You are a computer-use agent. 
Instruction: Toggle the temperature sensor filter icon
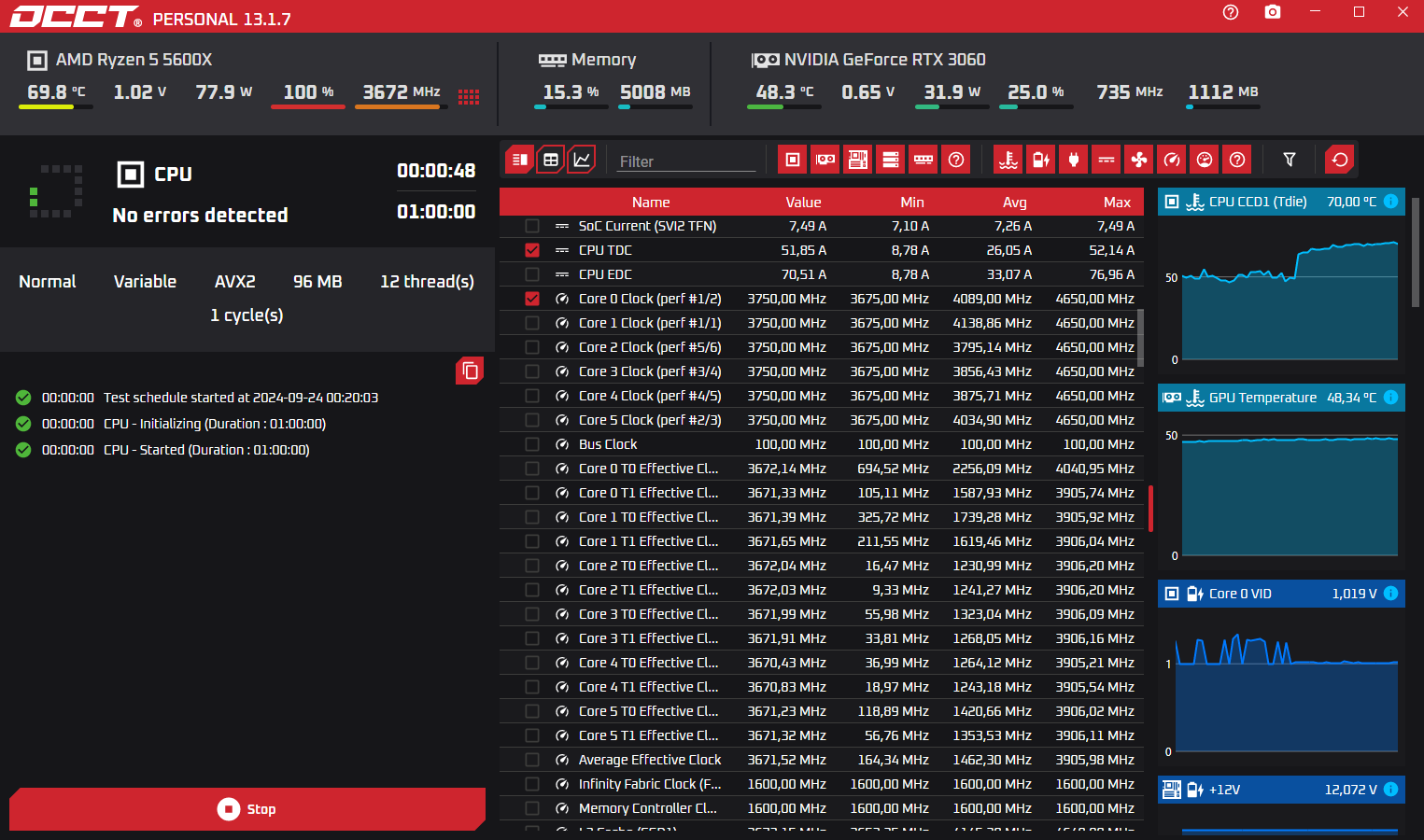click(x=1008, y=160)
